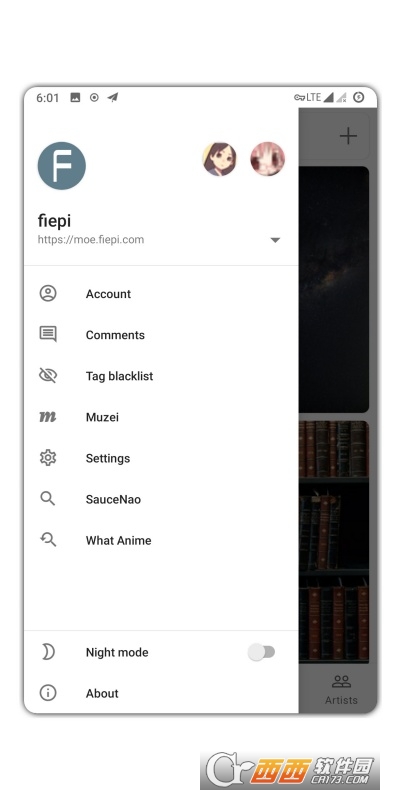Viewport: 400px width, 800px height.
Task: Switch to the pink avatar account
Action: click(x=267, y=159)
